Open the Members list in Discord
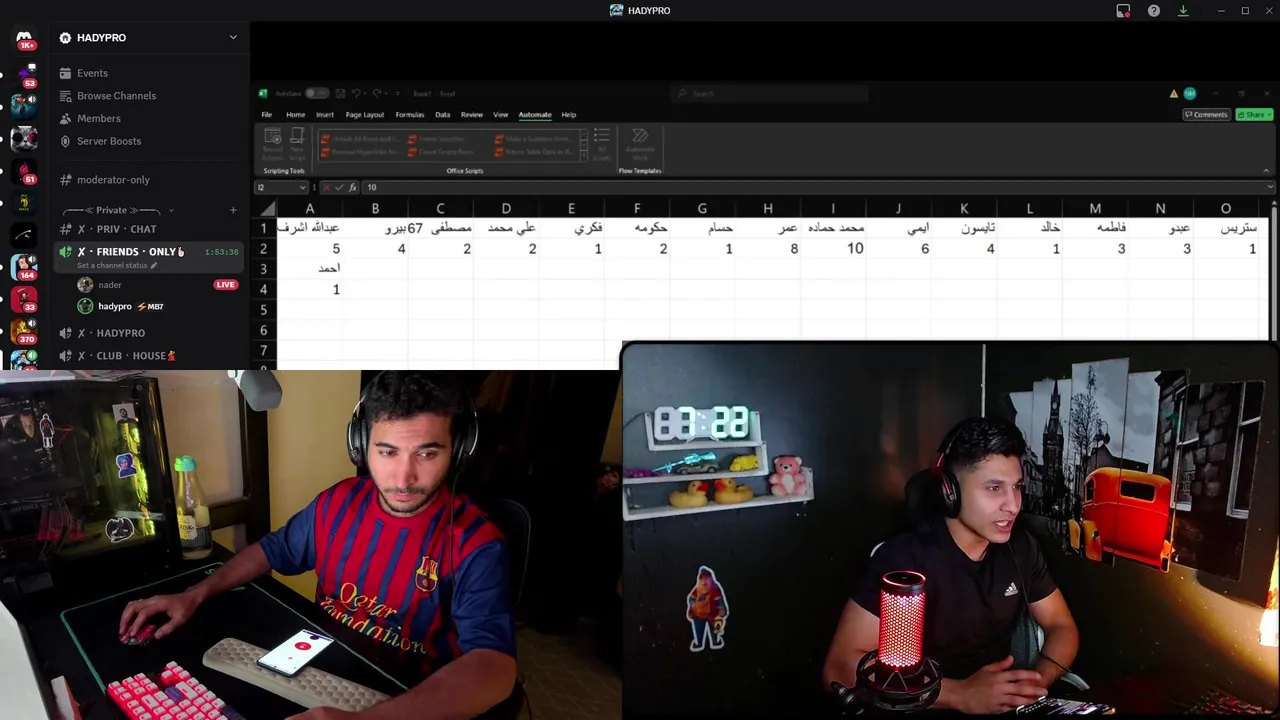1280x720 pixels. point(99,118)
